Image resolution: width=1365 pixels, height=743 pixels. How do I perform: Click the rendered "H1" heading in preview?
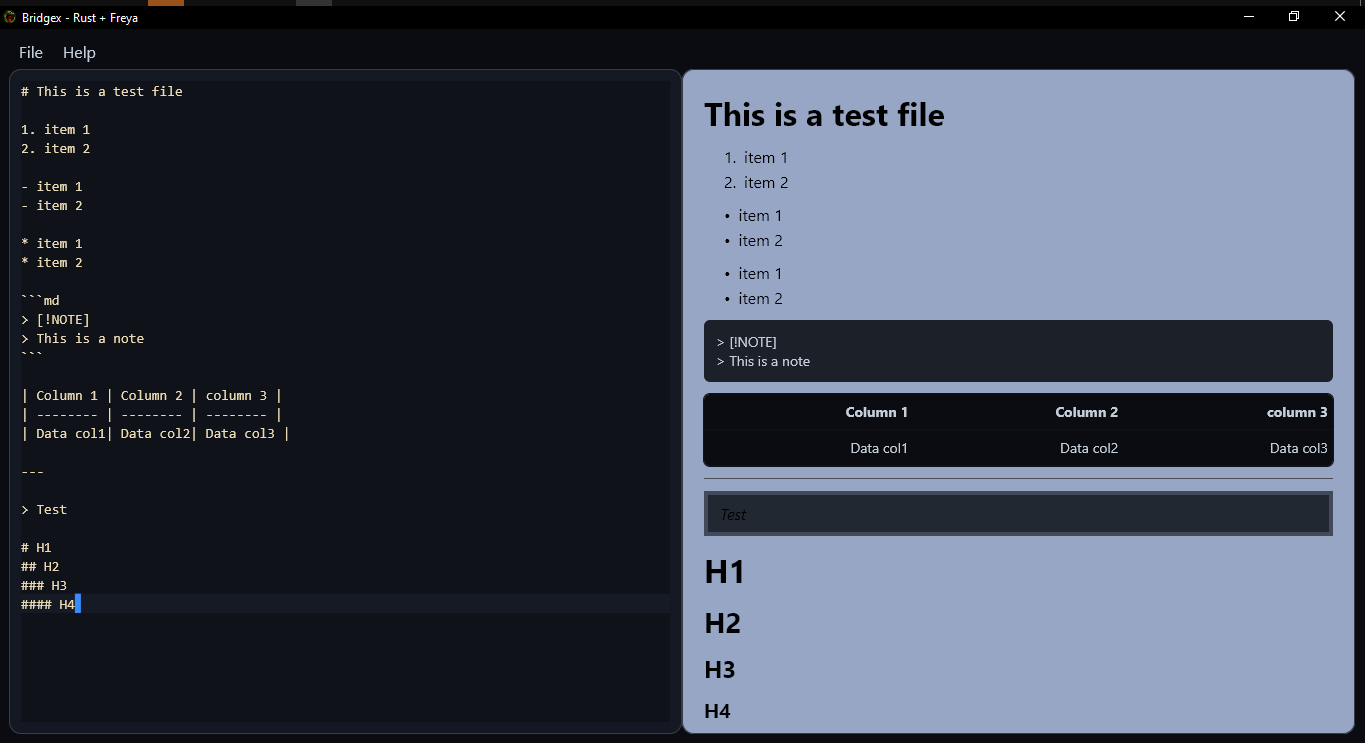coord(725,572)
